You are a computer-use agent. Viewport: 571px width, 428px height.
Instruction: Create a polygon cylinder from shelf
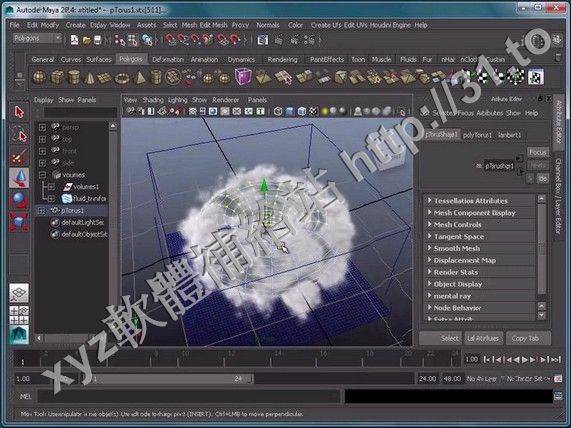[x=74, y=77]
